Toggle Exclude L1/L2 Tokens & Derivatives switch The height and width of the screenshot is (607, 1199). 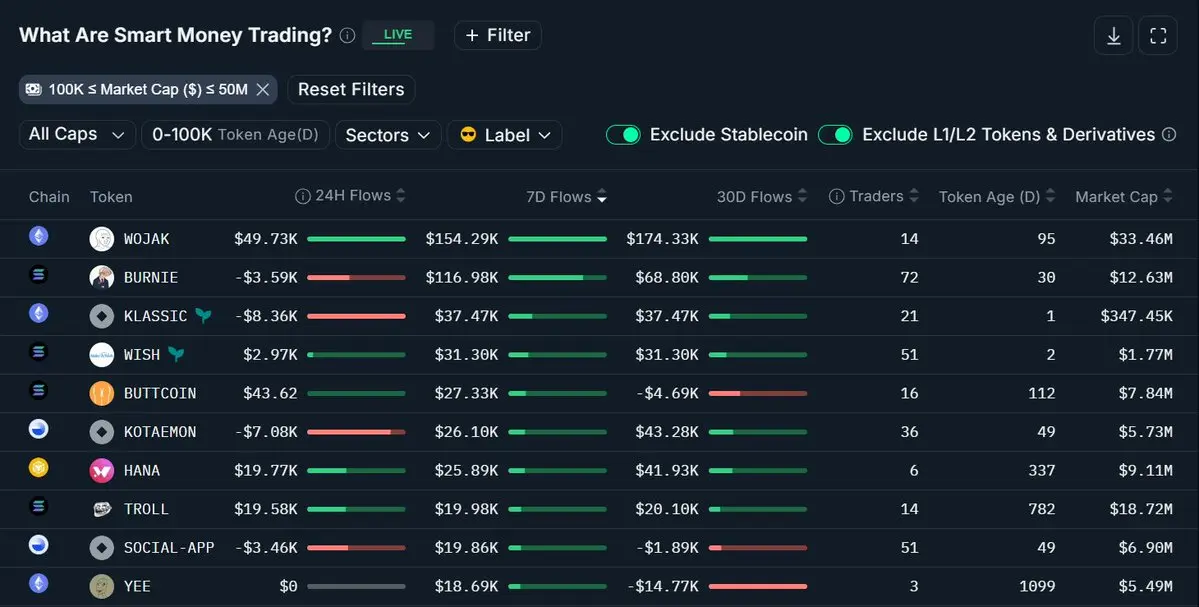click(835, 135)
